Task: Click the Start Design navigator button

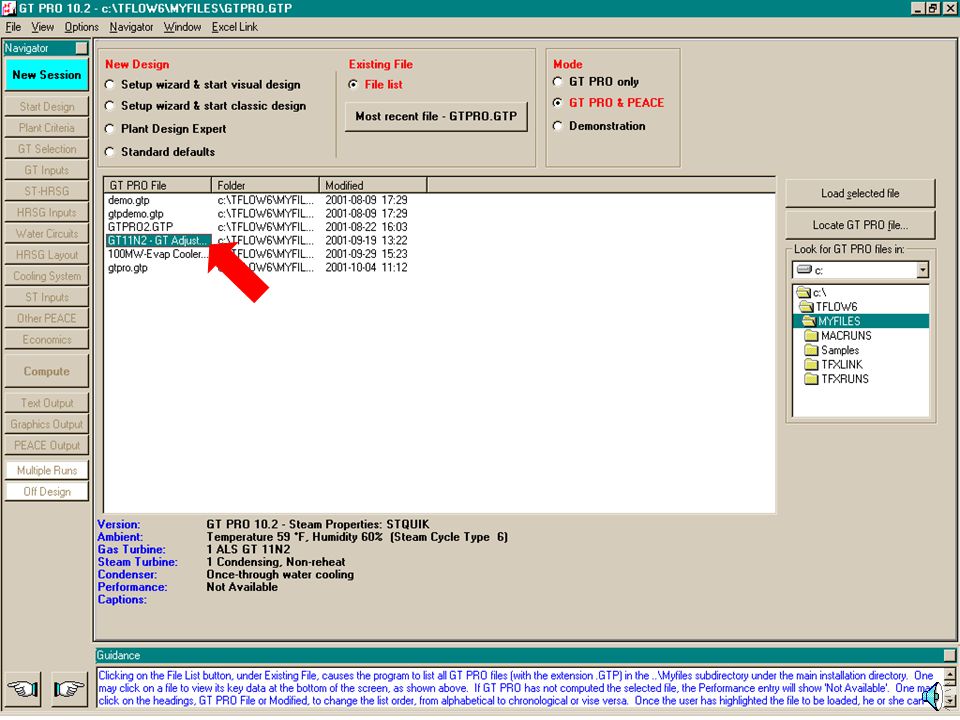Action: tap(47, 107)
